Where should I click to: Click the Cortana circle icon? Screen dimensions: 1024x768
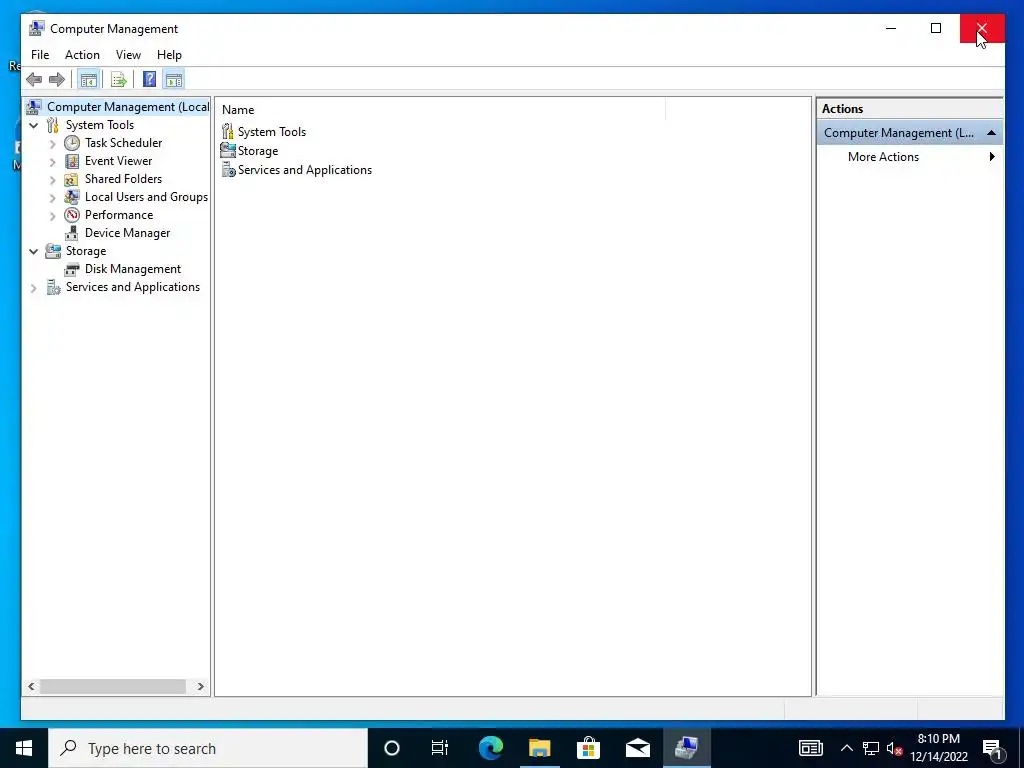tap(392, 748)
